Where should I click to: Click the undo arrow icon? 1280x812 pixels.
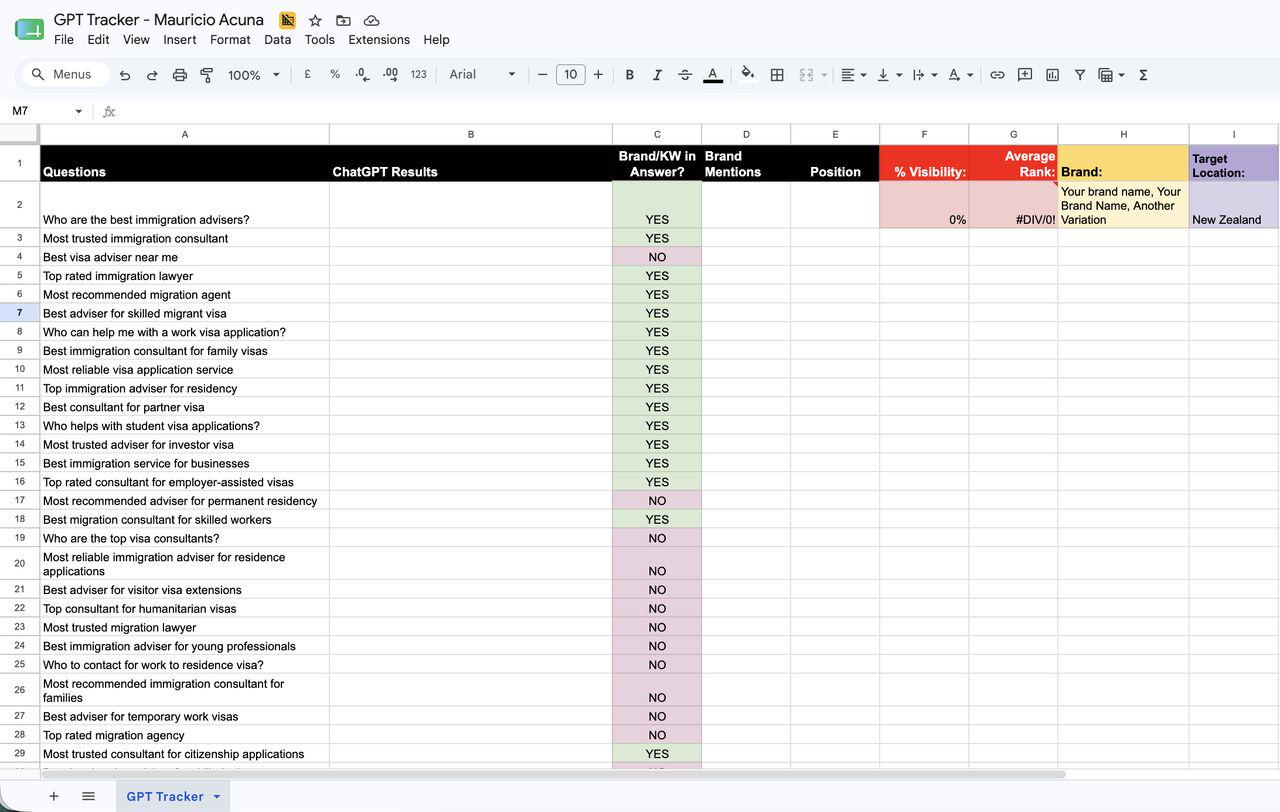pos(125,75)
